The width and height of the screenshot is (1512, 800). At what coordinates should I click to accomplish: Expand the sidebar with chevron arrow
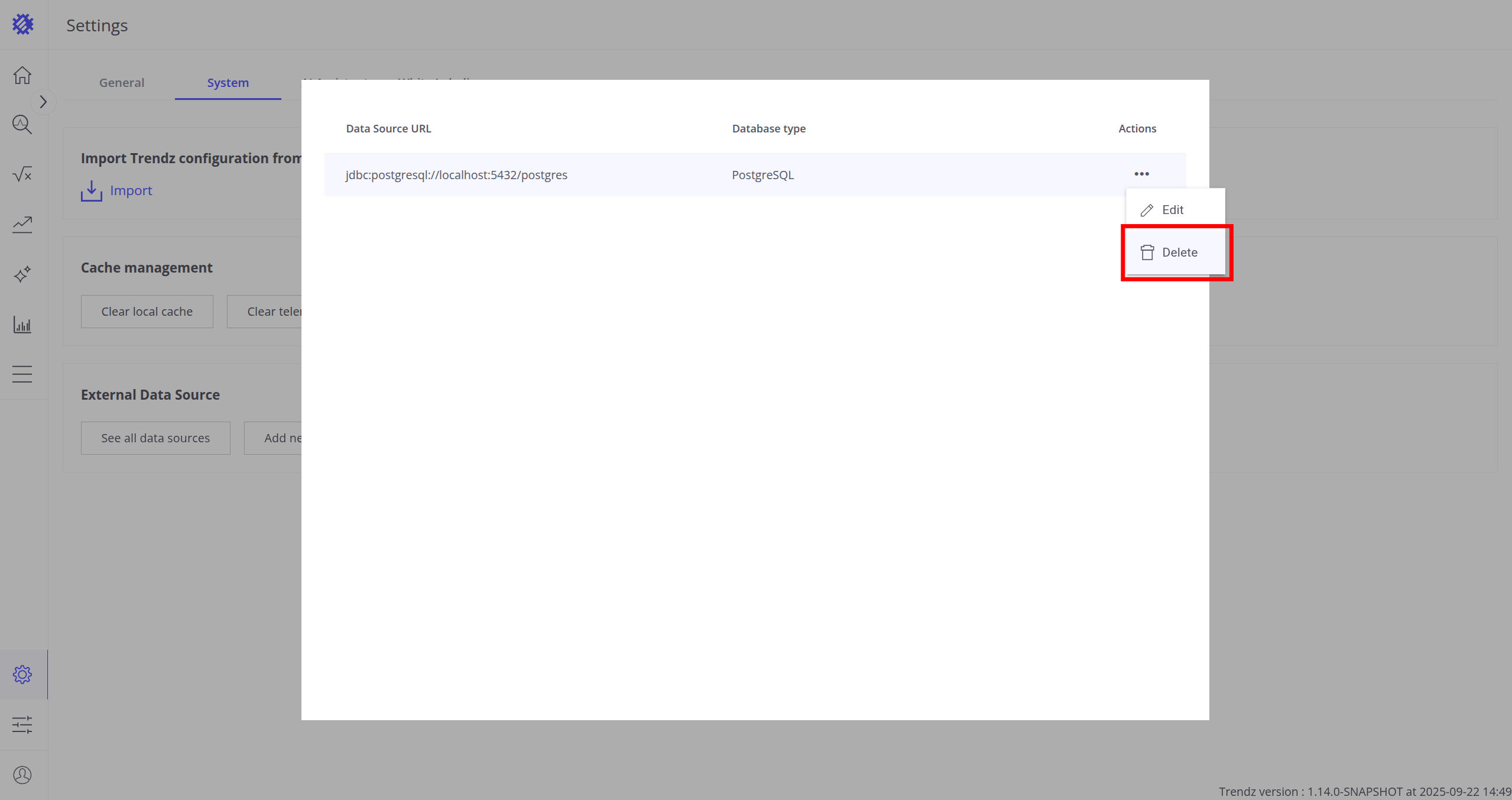point(43,102)
